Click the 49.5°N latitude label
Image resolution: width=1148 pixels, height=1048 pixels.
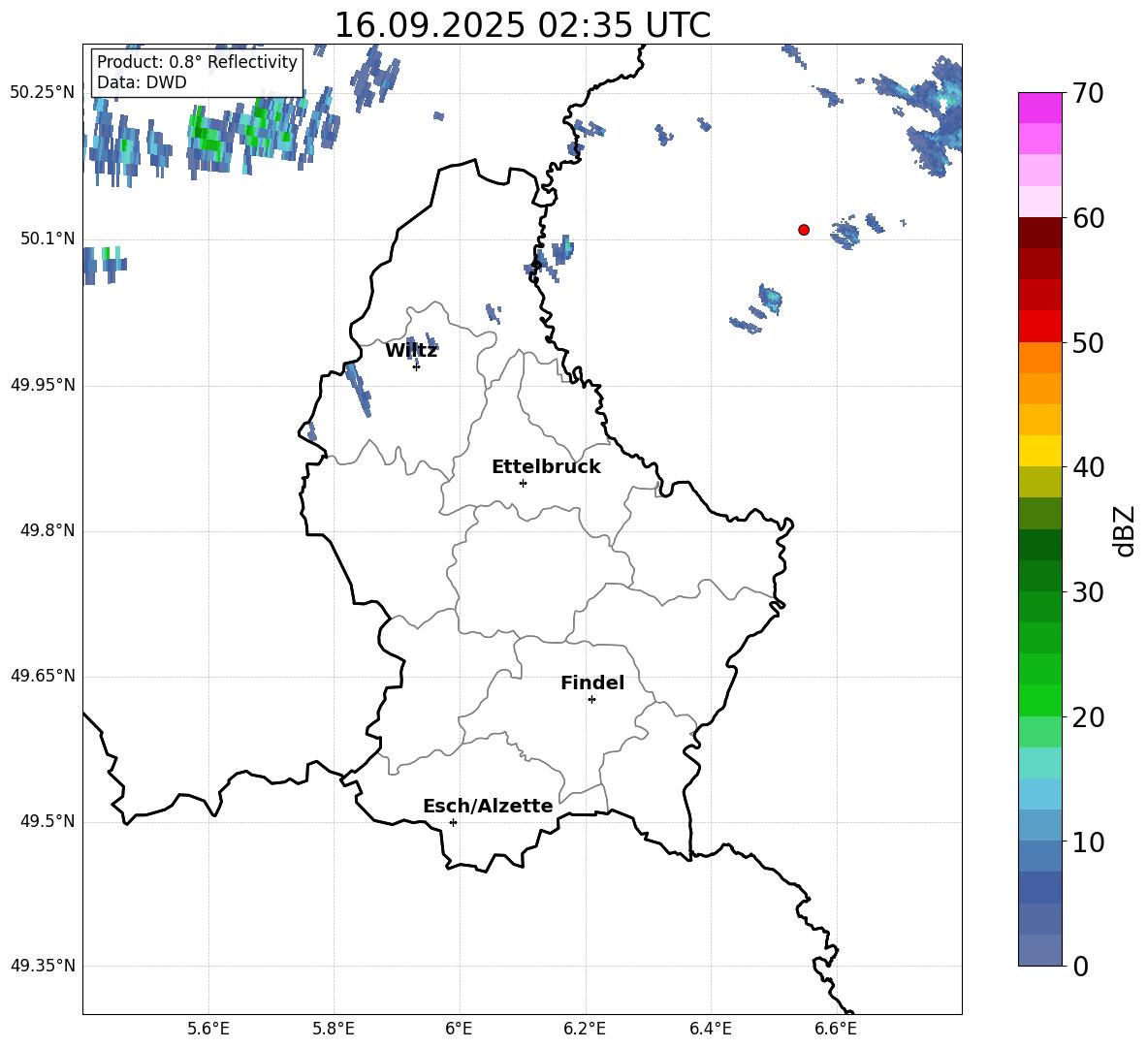[x=48, y=821]
